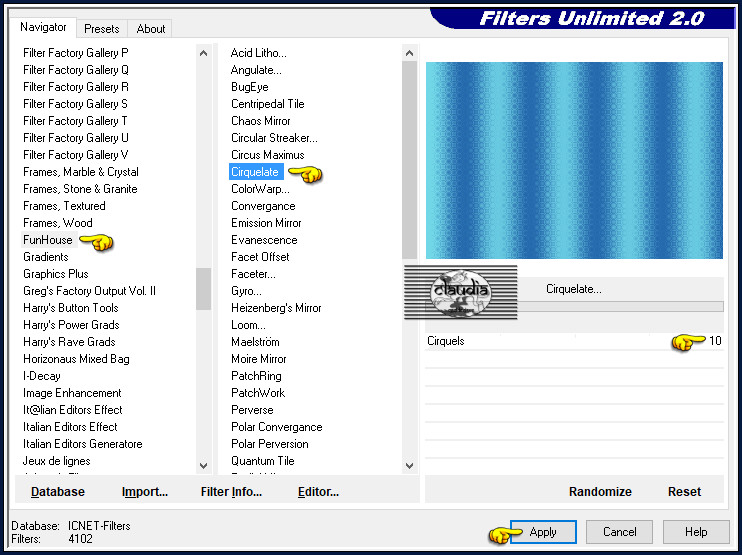Choose the BugEye filter

(x=249, y=87)
